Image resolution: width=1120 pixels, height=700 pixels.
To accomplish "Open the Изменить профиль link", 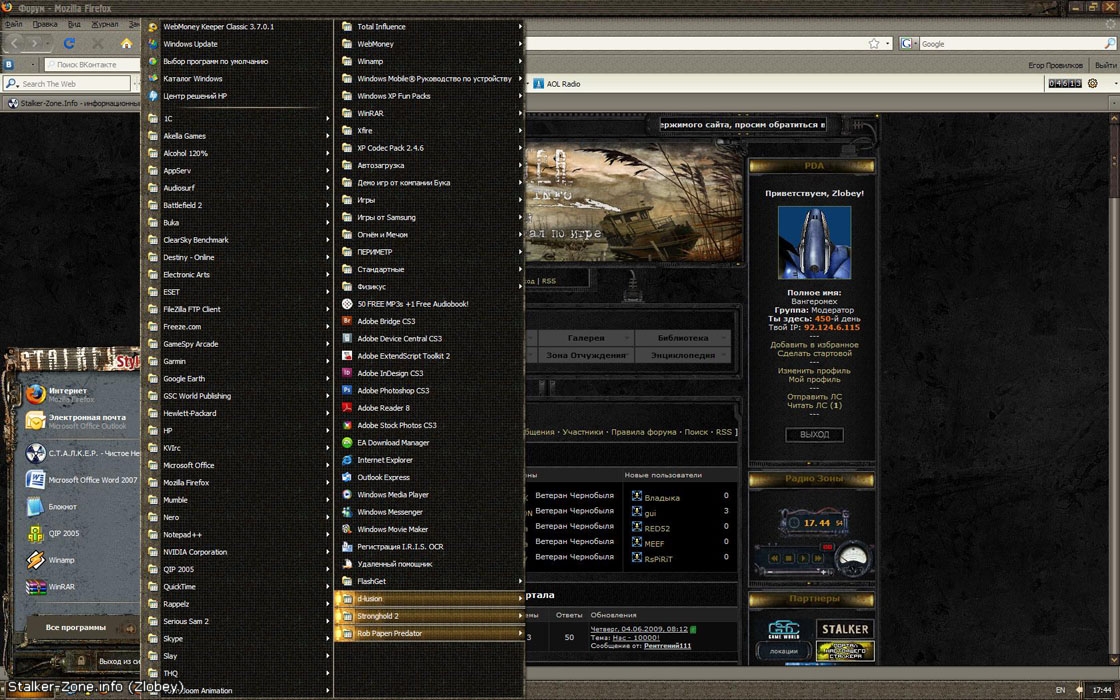I will click(x=814, y=371).
